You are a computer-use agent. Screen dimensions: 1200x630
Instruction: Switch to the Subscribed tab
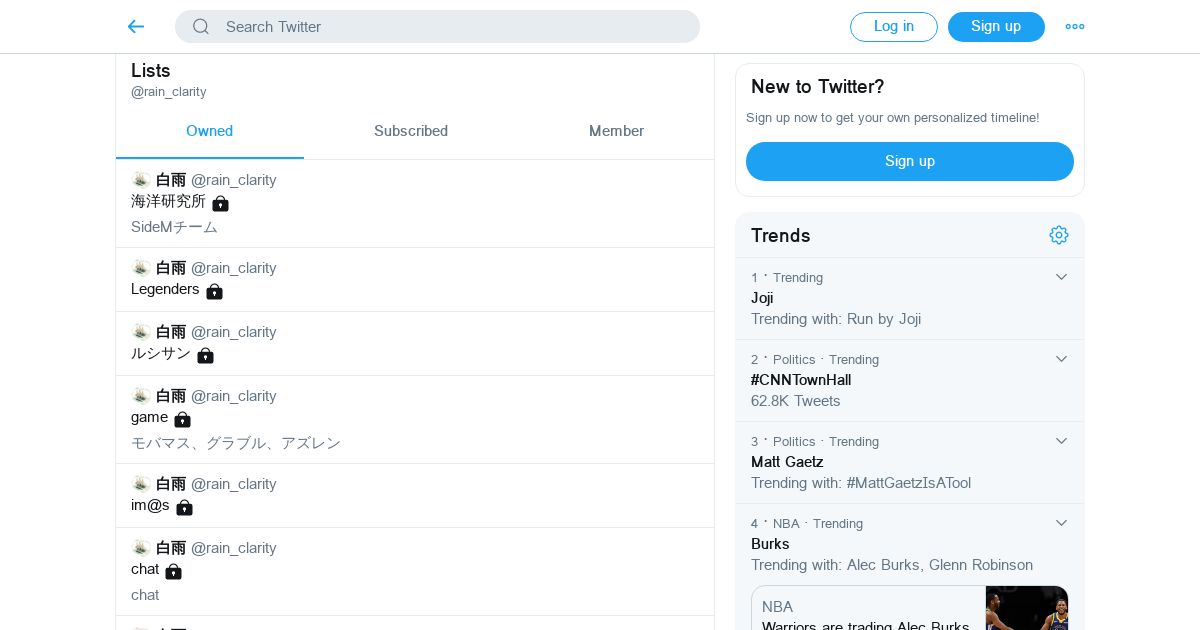point(411,131)
